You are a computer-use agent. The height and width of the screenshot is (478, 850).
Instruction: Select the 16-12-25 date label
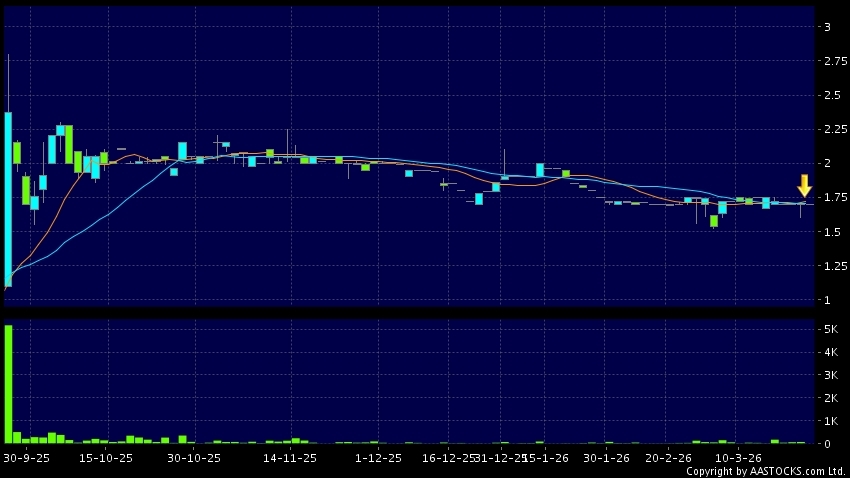(447, 457)
